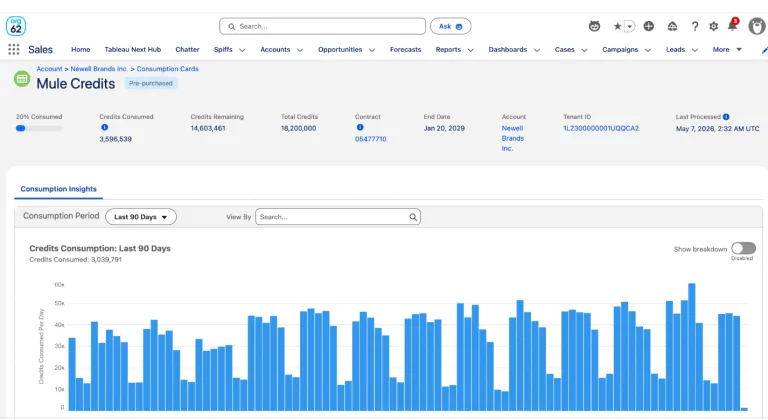Click the Last Processed info icon
The height and width of the screenshot is (420, 768).
(x=726, y=117)
